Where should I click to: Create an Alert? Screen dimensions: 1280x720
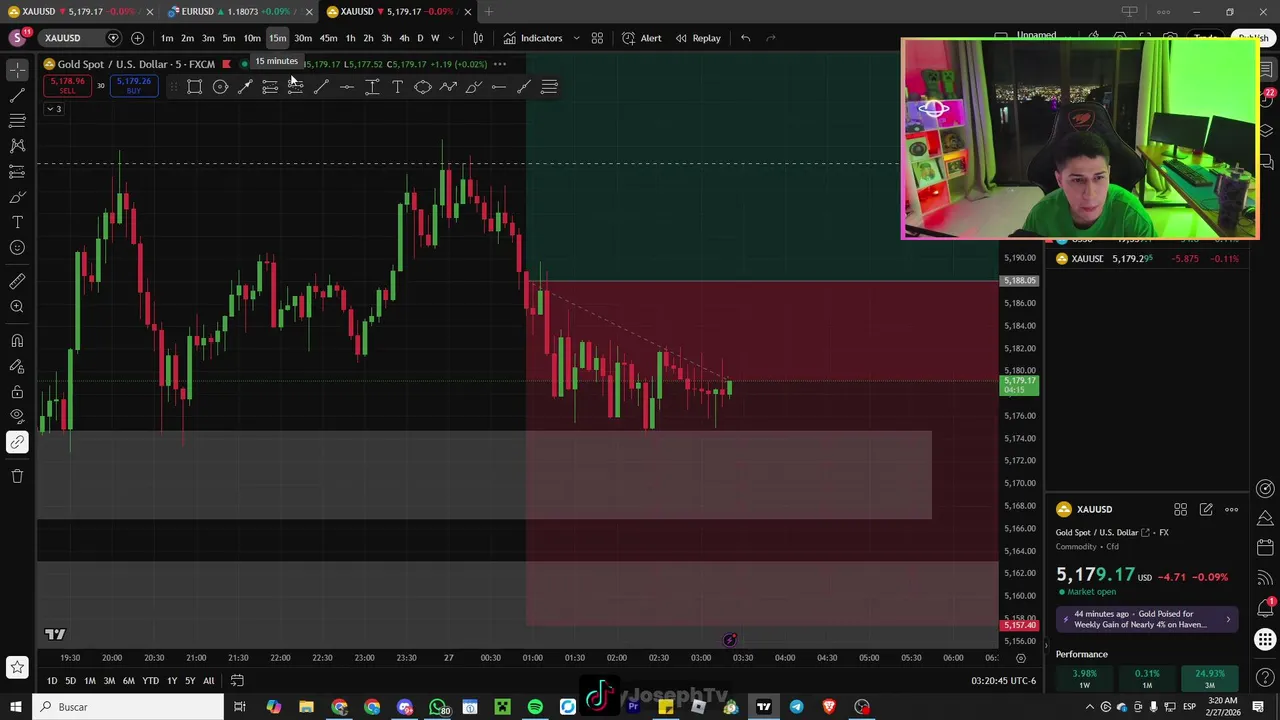tap(641, 38)
